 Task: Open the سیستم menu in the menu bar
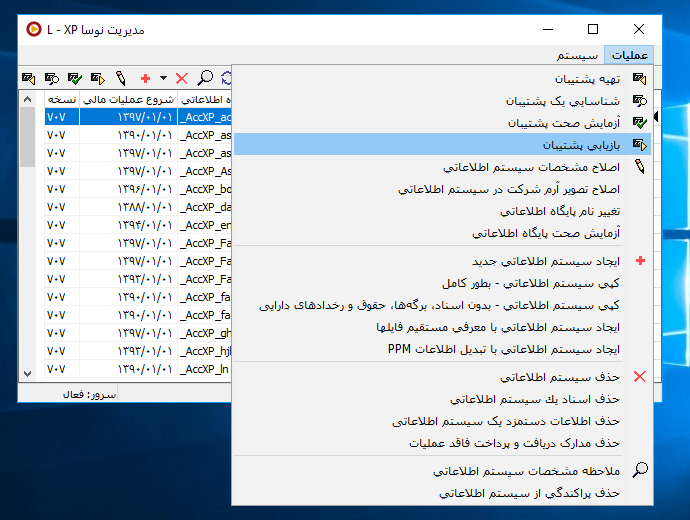click(578, 55)
